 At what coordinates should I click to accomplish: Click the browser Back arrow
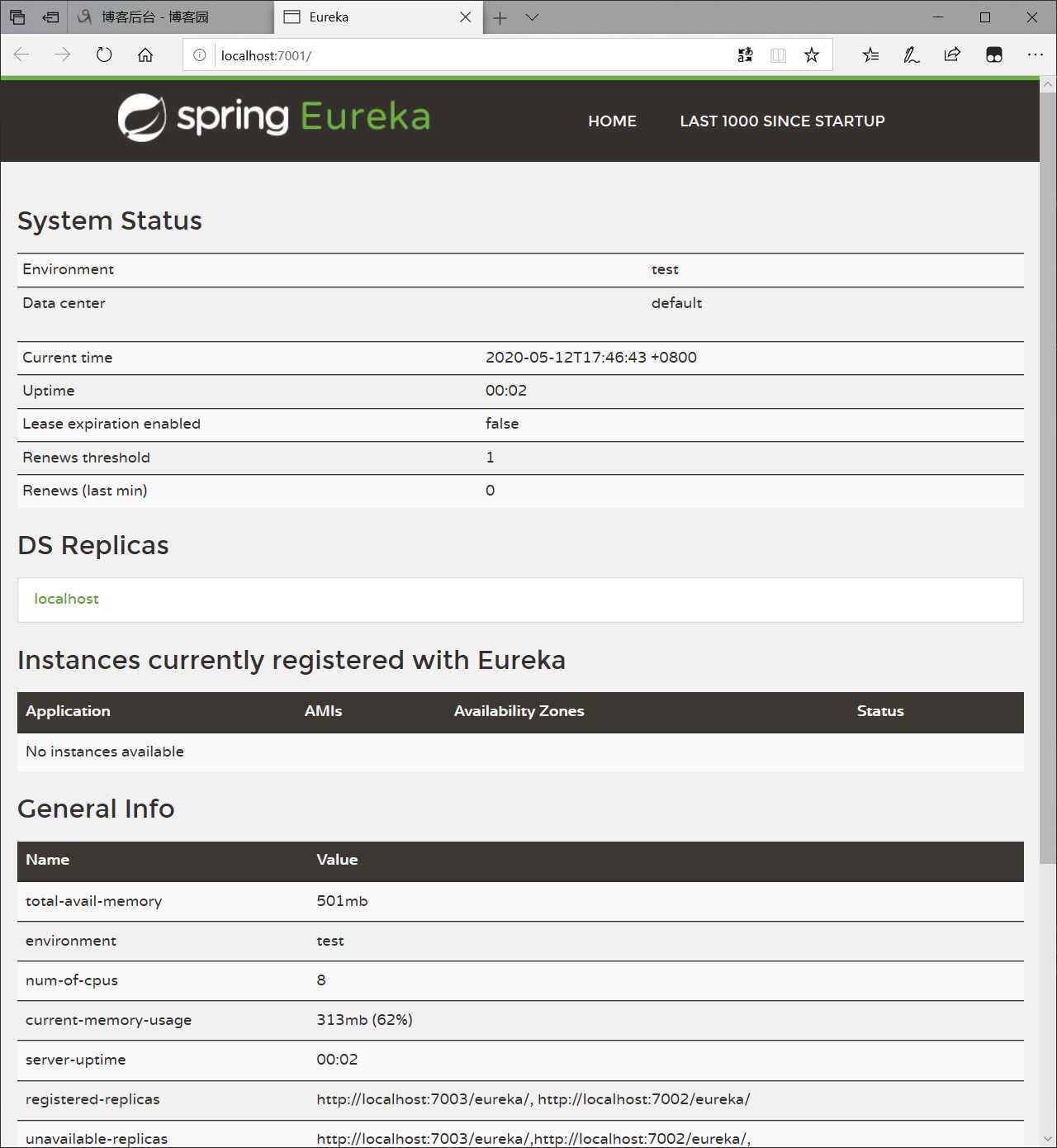21,55
